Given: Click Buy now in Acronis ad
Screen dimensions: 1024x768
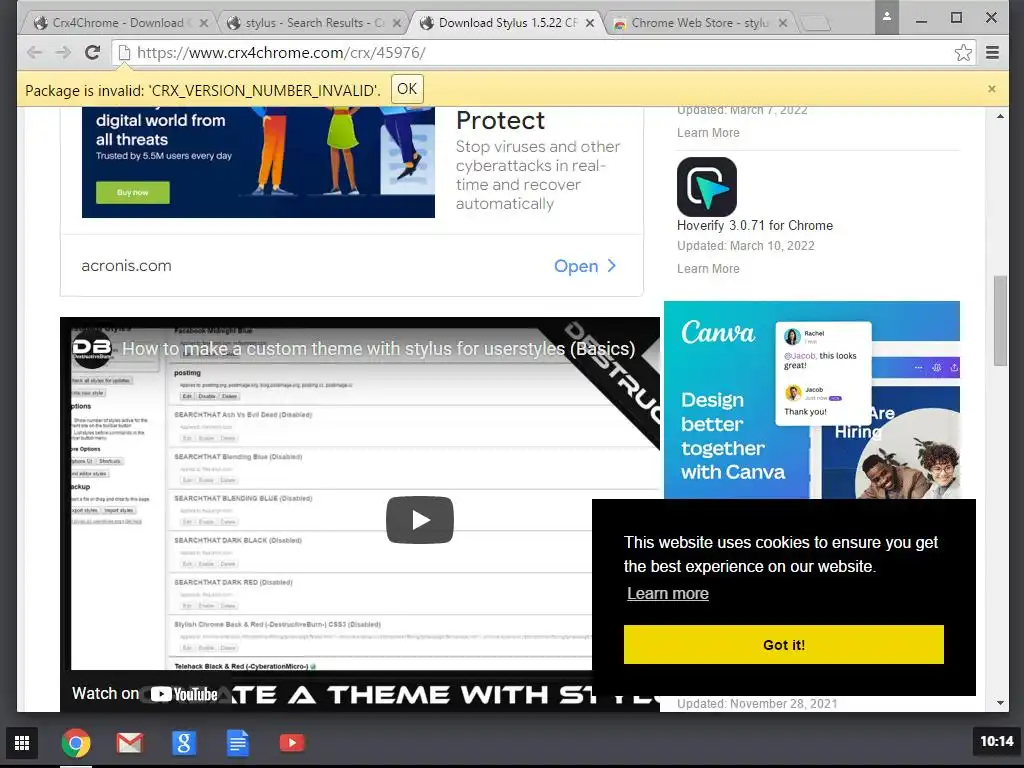Looking at the screenshot, I should (133, 193).
